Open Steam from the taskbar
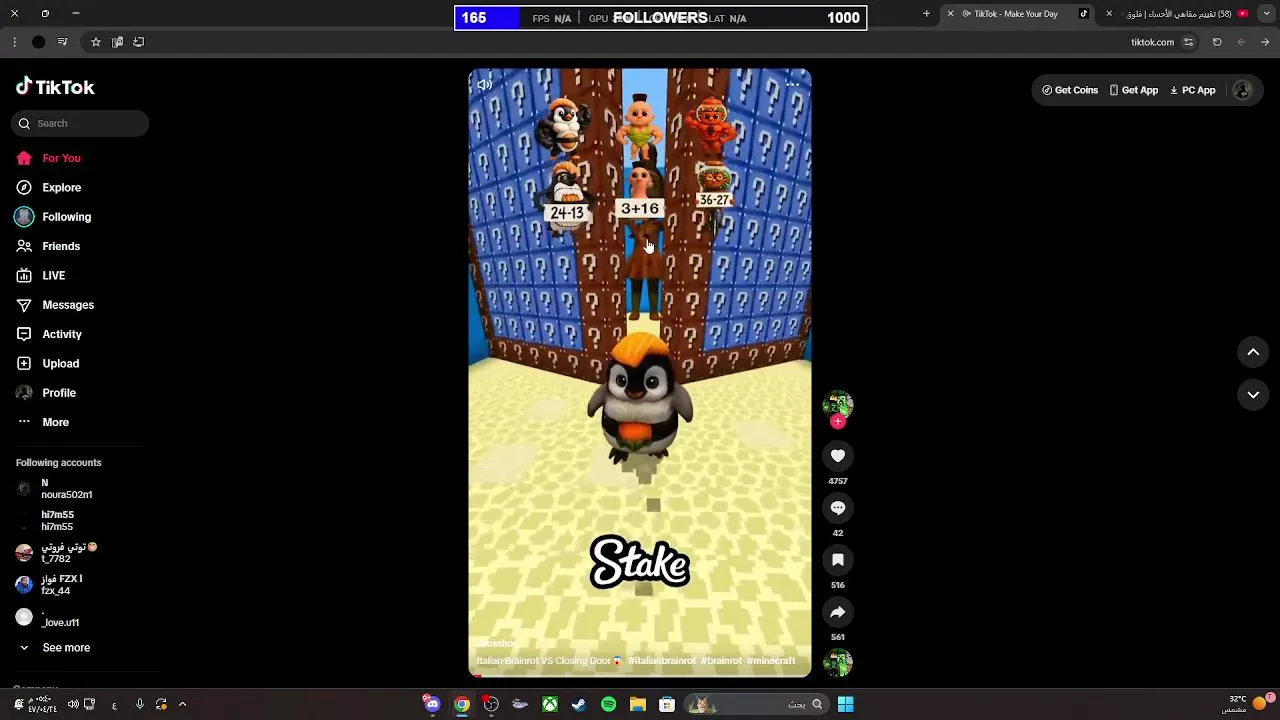Viewport: 1280px width, 720px height. click(x=579, y=704)
